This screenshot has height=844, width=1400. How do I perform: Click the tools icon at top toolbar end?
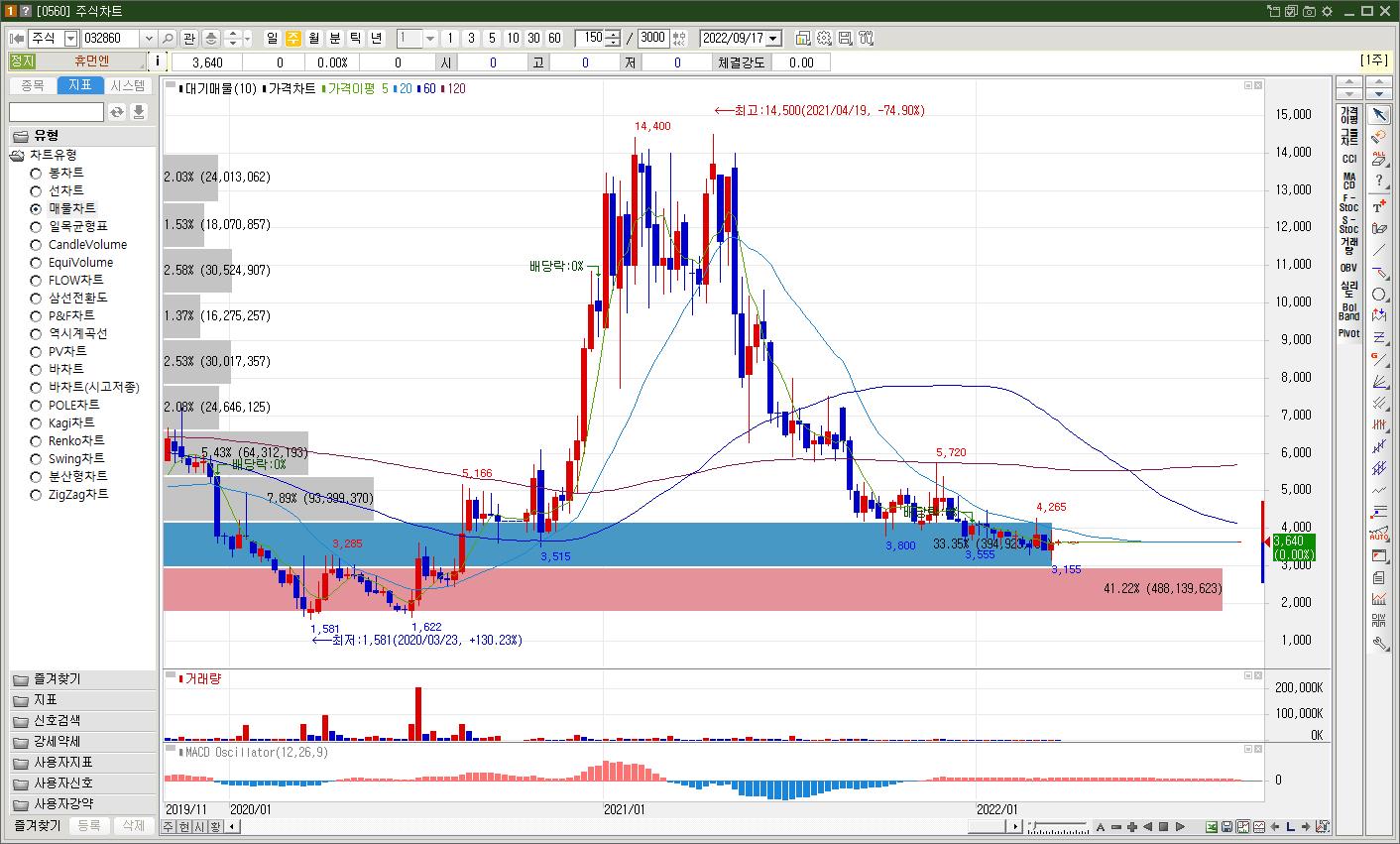pos(866,39)
